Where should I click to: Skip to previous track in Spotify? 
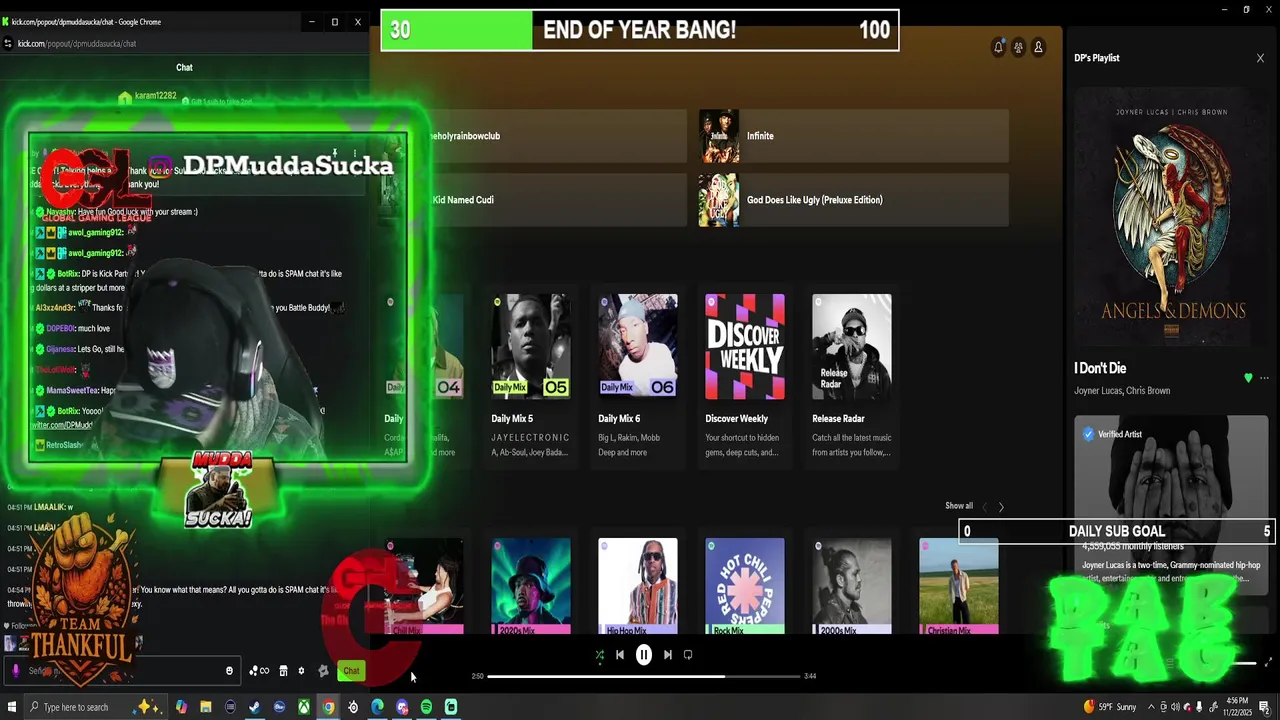620,655
